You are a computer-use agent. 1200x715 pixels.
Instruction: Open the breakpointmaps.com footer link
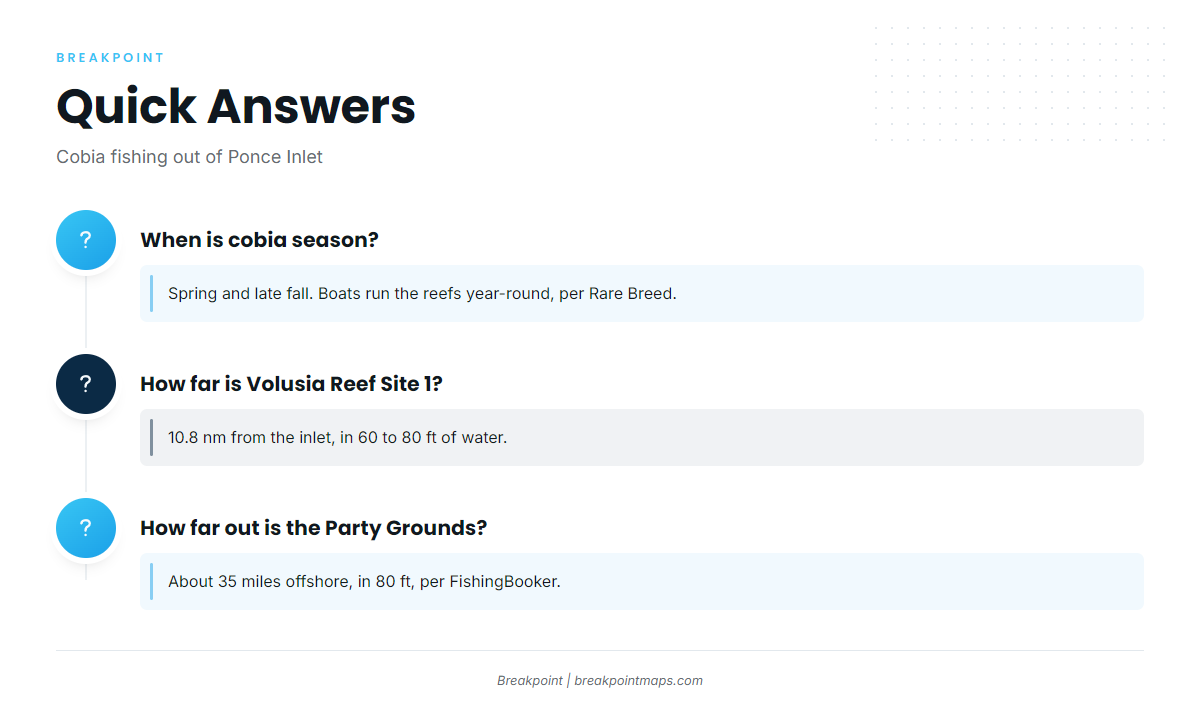tap(638, 680)
